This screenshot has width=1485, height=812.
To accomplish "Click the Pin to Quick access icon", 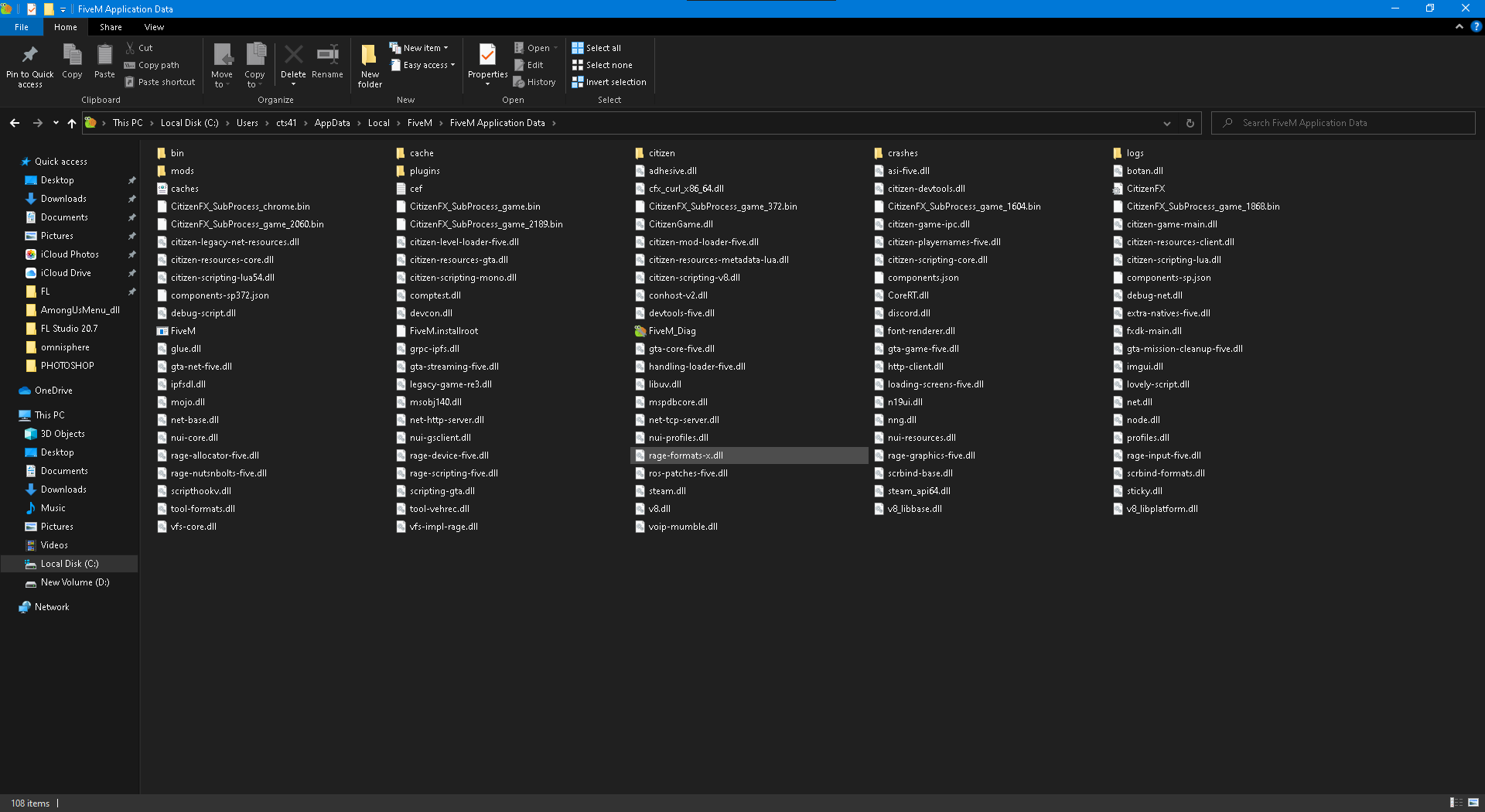I will pos(29,56).
